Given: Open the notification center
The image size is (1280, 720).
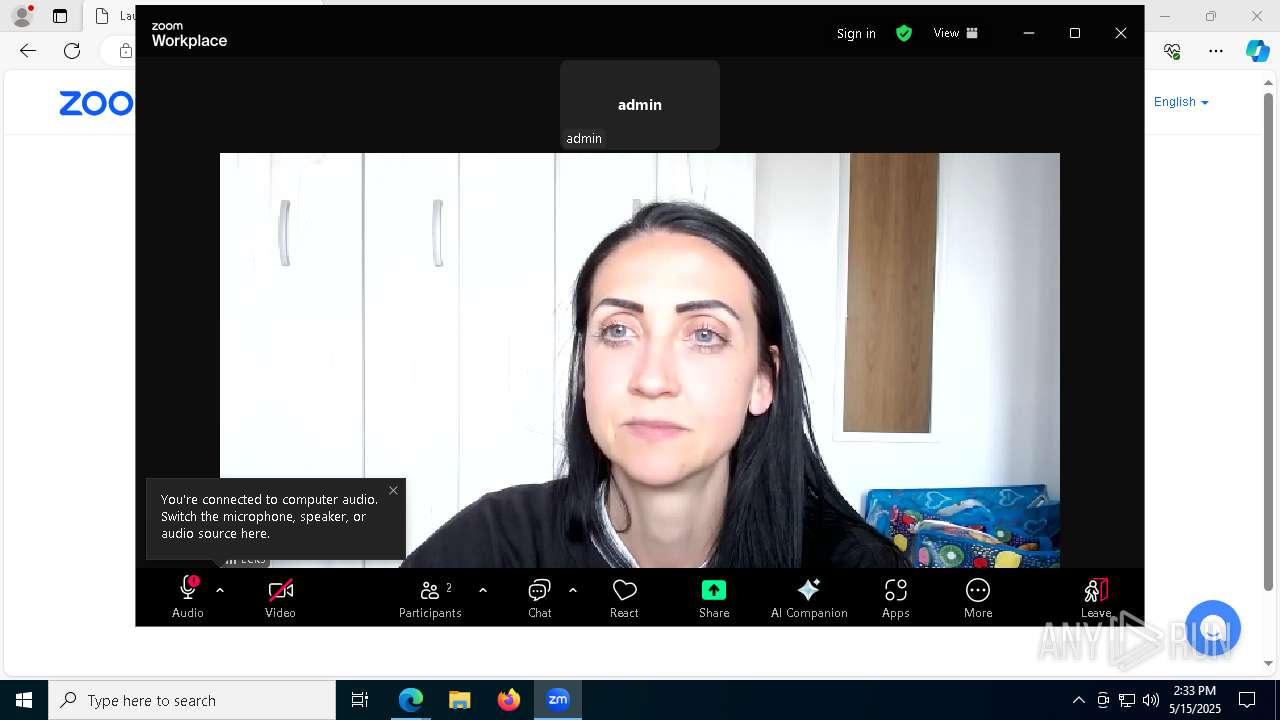Looking at the screenshot, I should coord(1247,700).
